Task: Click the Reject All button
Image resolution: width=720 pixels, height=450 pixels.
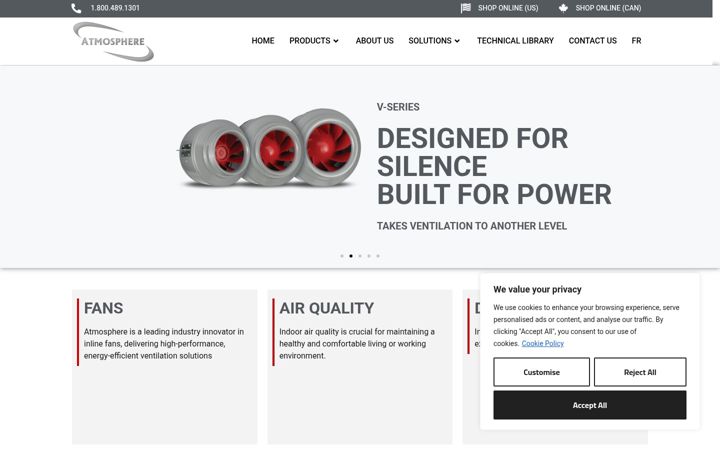Action: click(640, 372)
